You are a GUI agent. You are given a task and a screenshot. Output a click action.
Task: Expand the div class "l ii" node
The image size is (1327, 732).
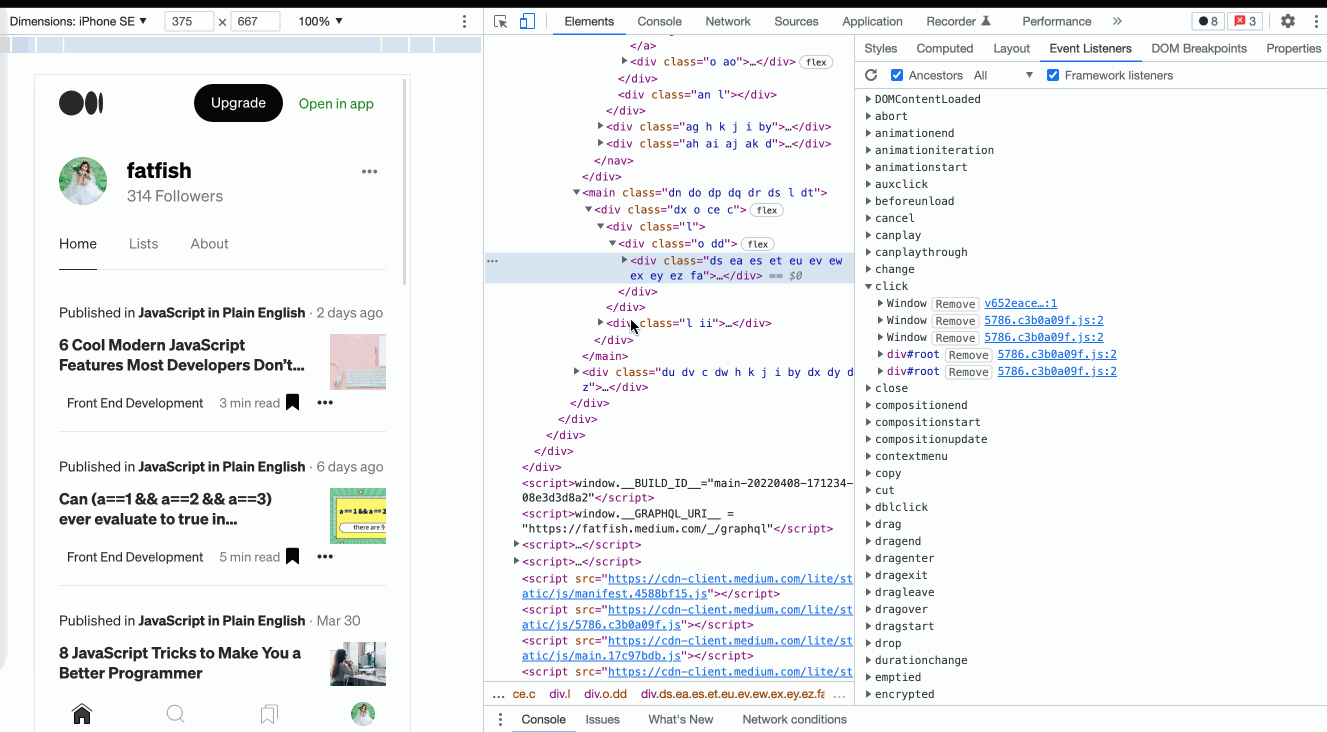coord(600,322)
